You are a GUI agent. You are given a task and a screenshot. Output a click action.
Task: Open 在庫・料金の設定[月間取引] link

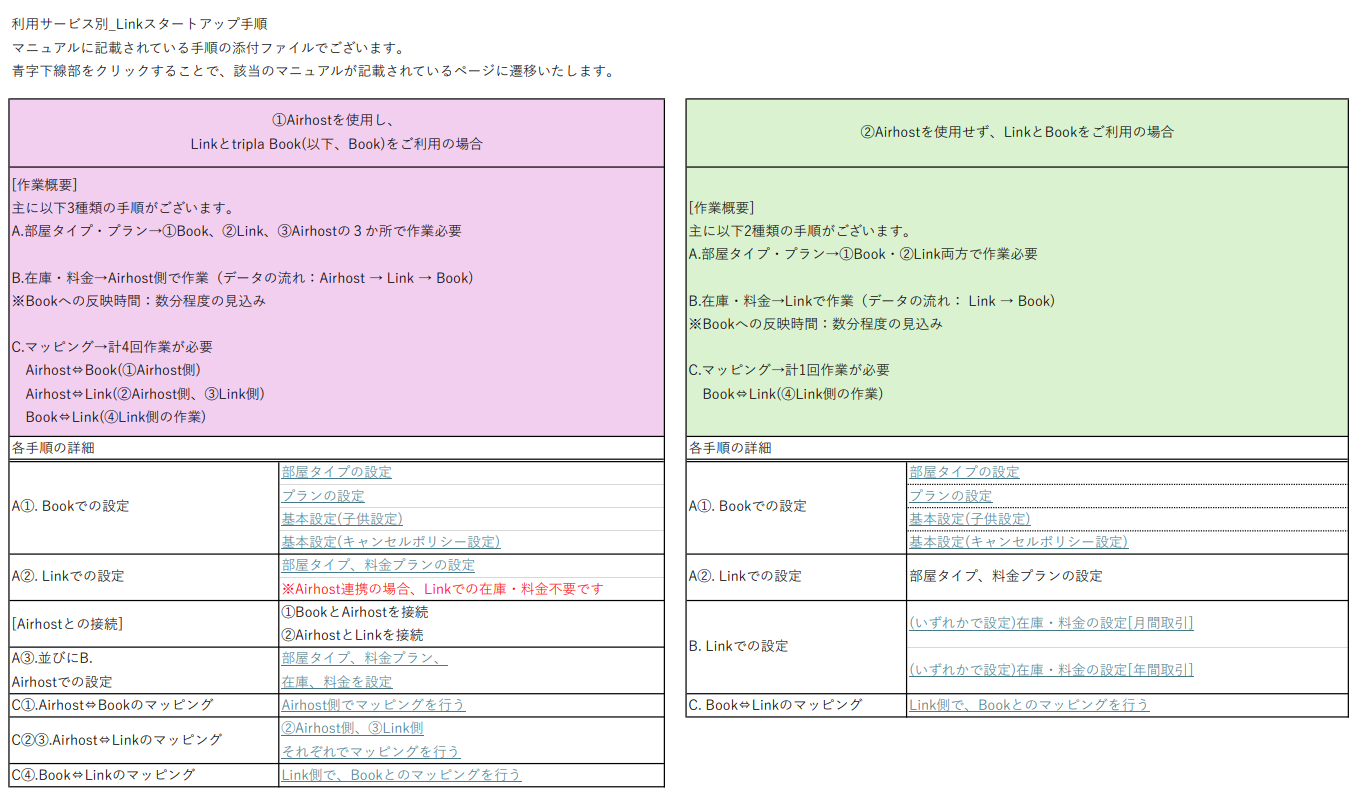(x=1051, y=623)
